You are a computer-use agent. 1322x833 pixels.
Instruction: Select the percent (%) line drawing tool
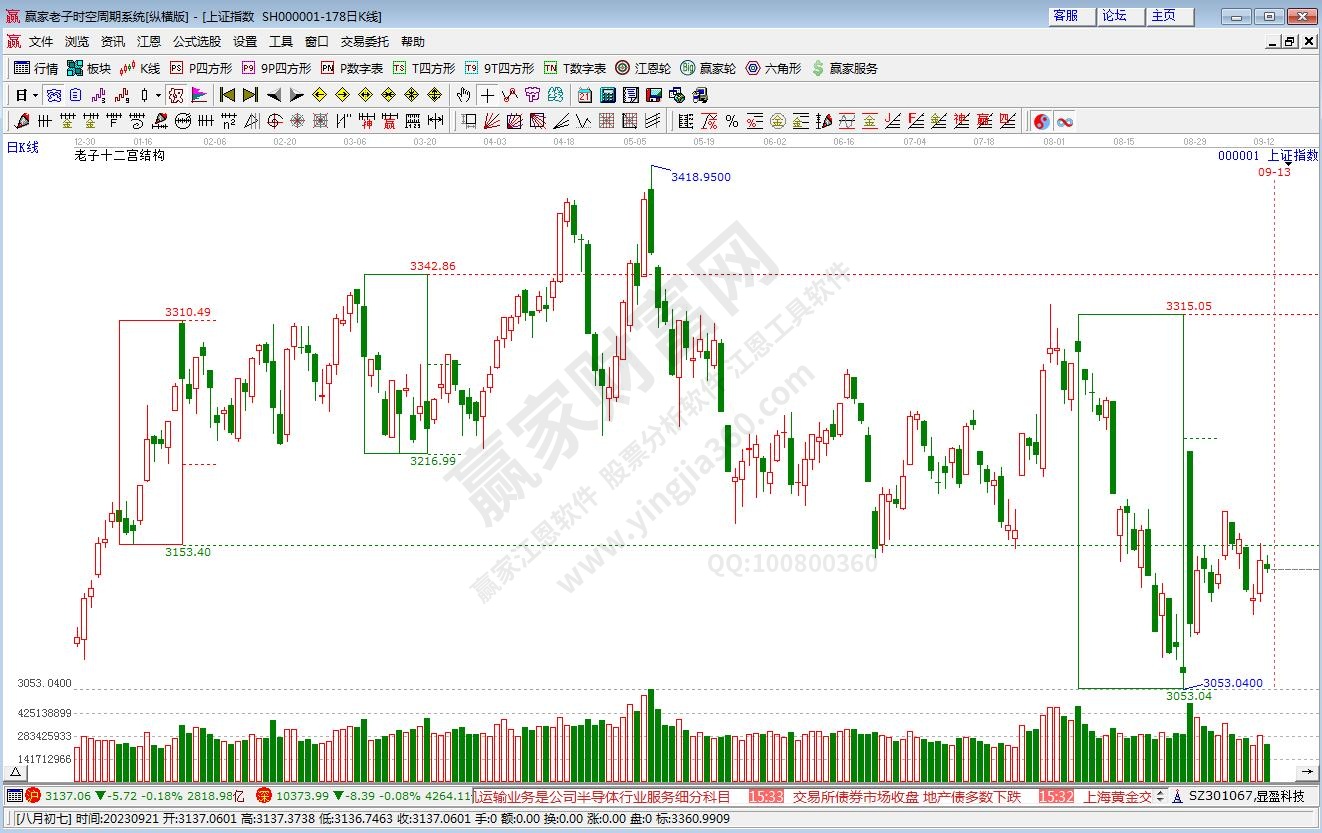point(731,121)
